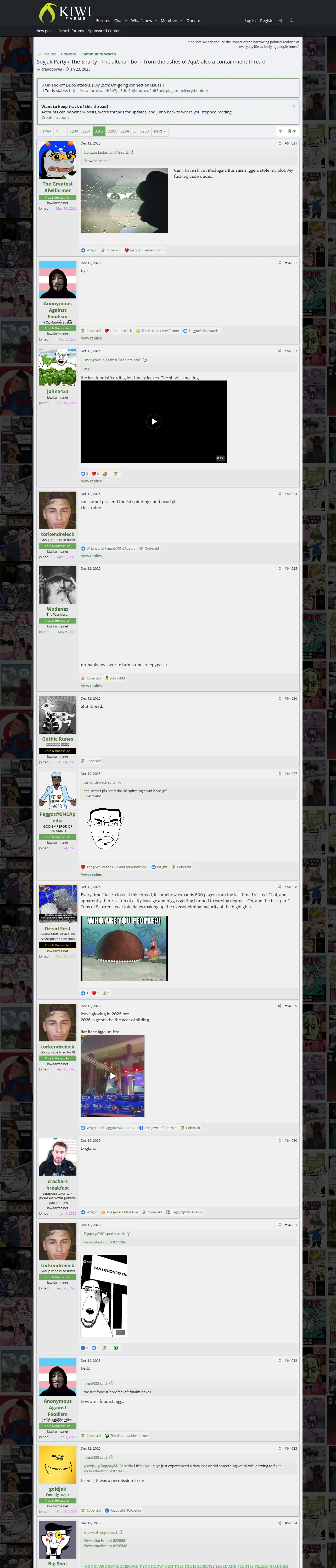This screenshot has width=336, height=1568.
Task: Click the home icon in the breadcrumb
Action: 39,54
